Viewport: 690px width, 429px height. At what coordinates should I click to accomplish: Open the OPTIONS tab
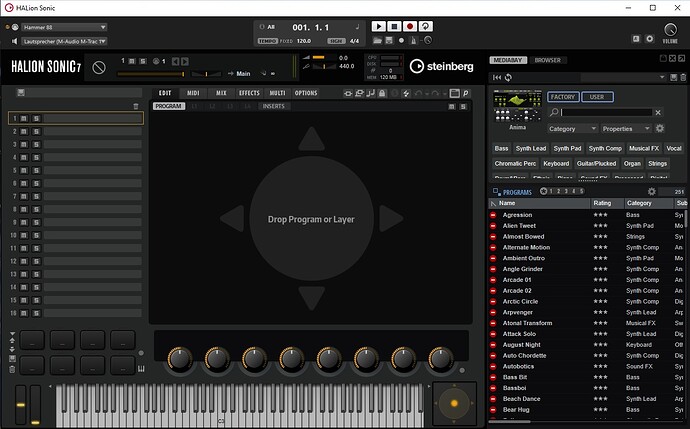pos(306,93)
